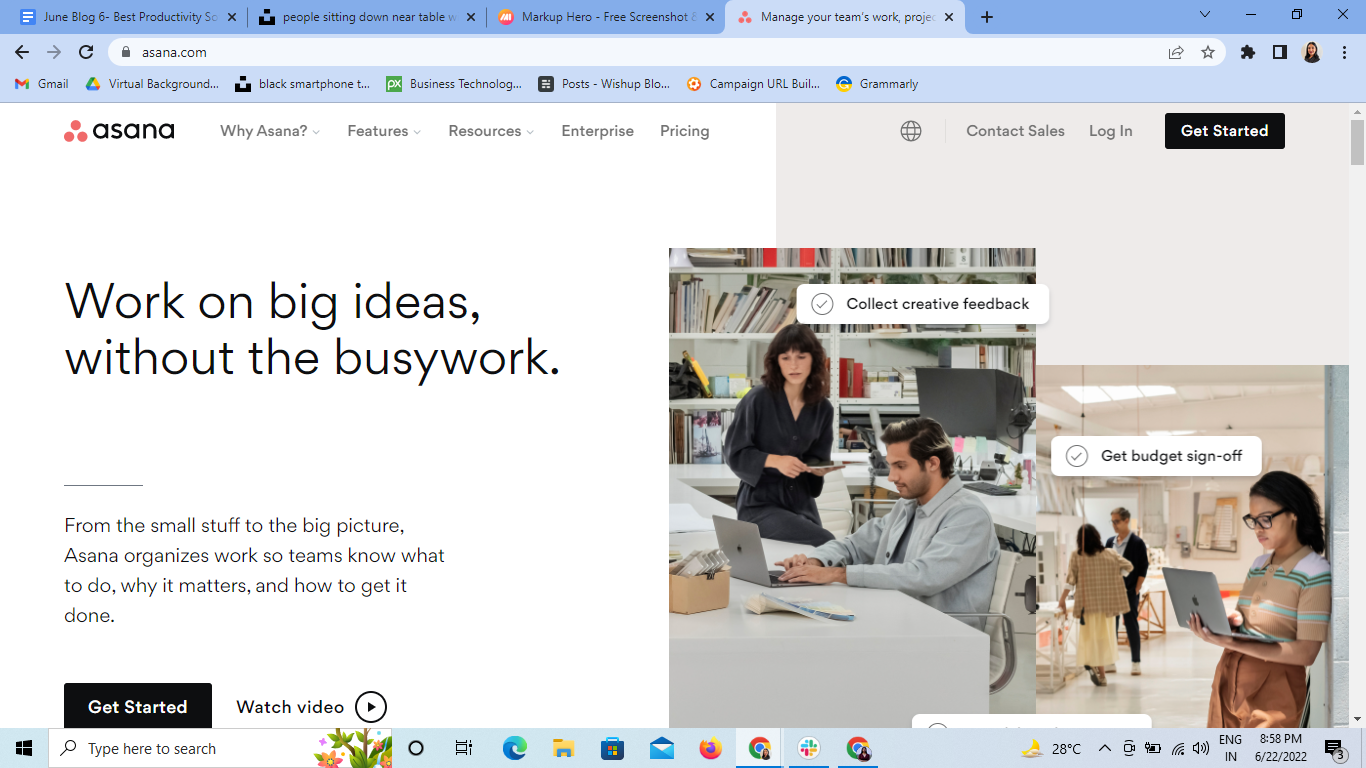Open Microsoft Store from the taskbar
This screenshot has height=768, width=1366.
612,748
